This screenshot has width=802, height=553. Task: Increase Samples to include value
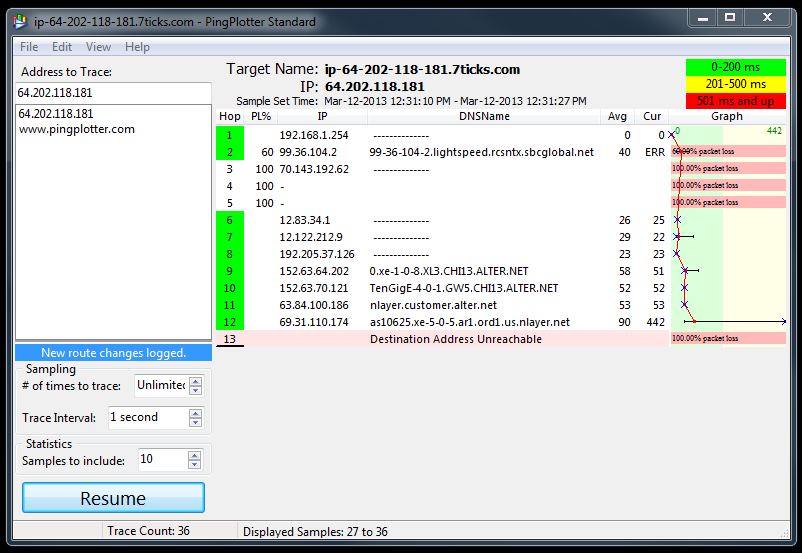click(x=194, y=455)
